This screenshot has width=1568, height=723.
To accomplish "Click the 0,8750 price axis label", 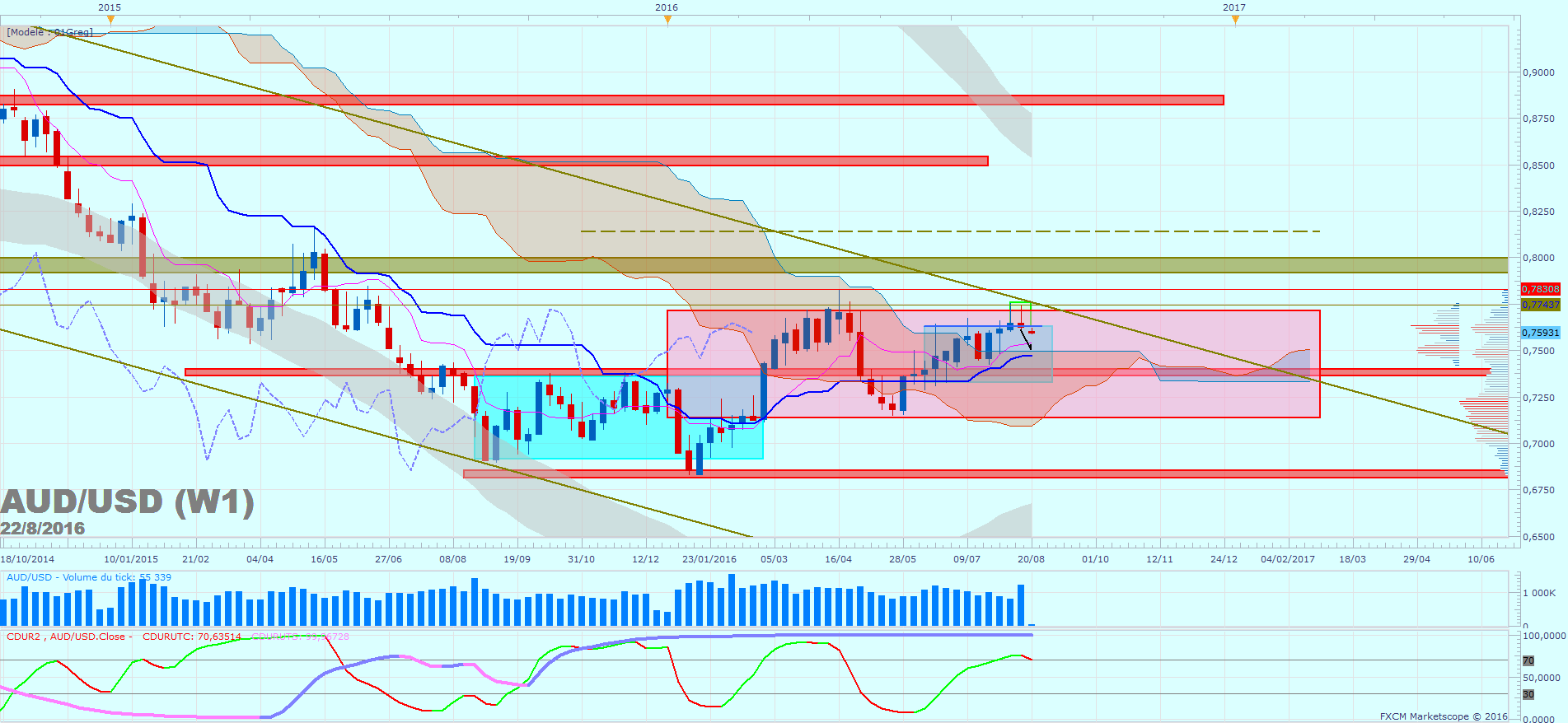I will click(1539, 119).
